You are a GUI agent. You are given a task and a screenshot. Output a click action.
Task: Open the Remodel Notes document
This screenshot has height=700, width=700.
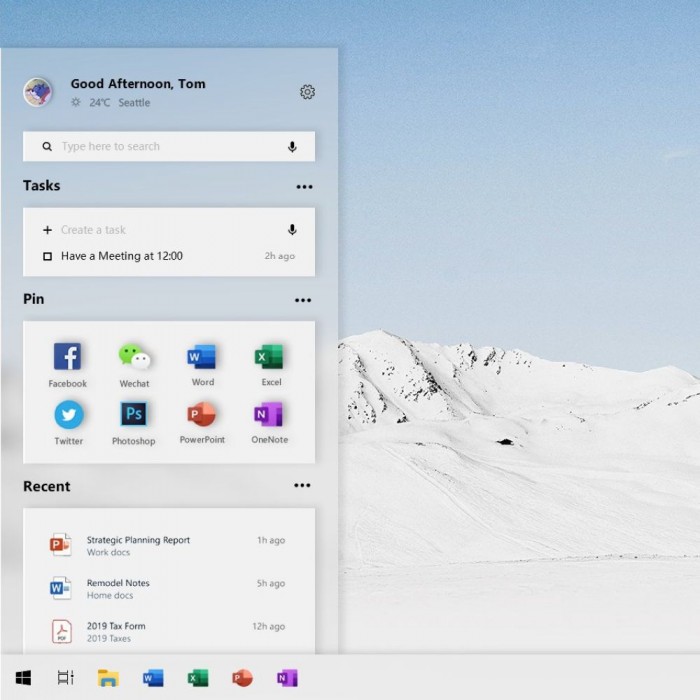click(118, 583)
